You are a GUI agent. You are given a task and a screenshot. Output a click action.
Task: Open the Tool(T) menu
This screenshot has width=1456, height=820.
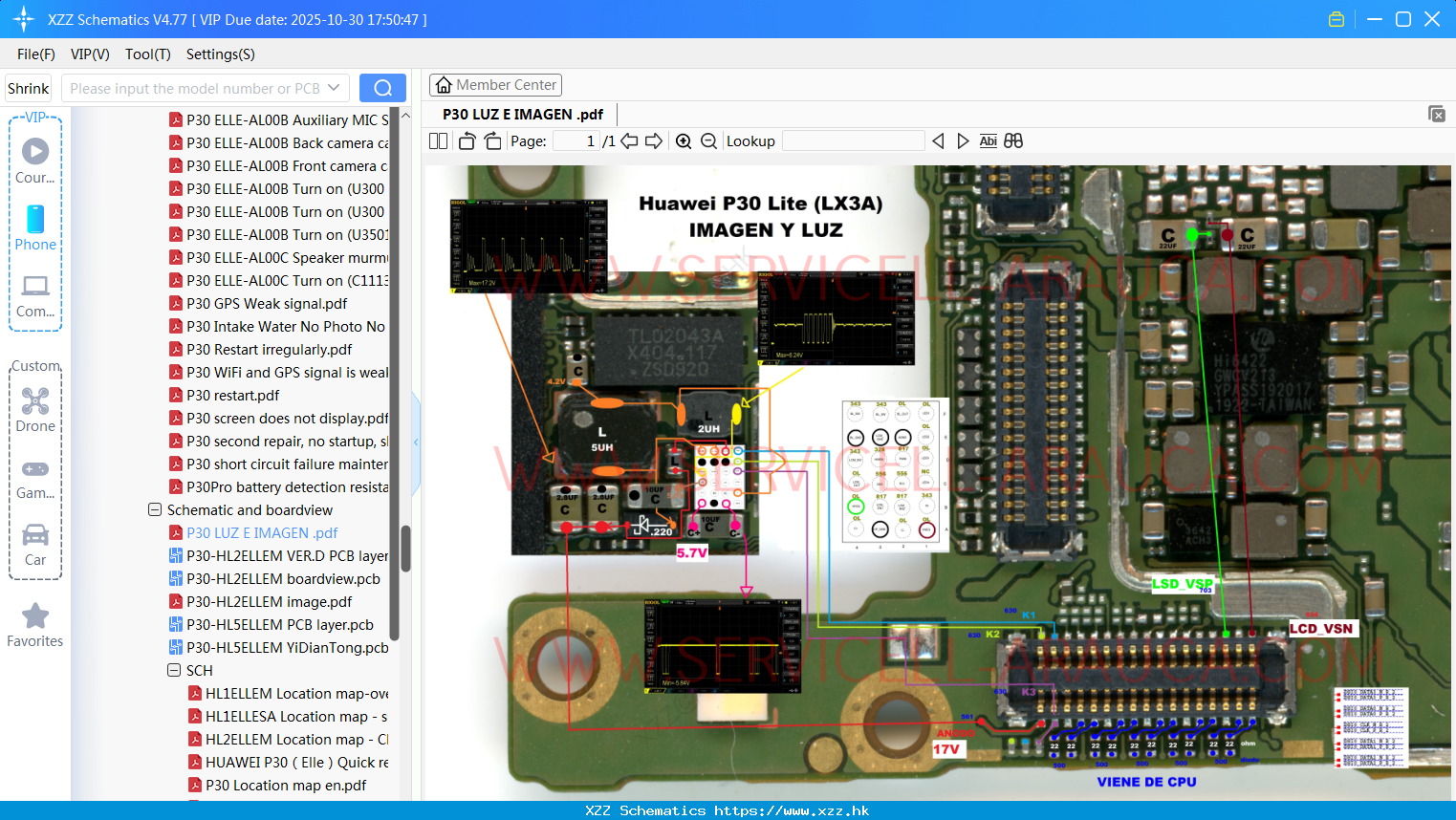(148, 54)
